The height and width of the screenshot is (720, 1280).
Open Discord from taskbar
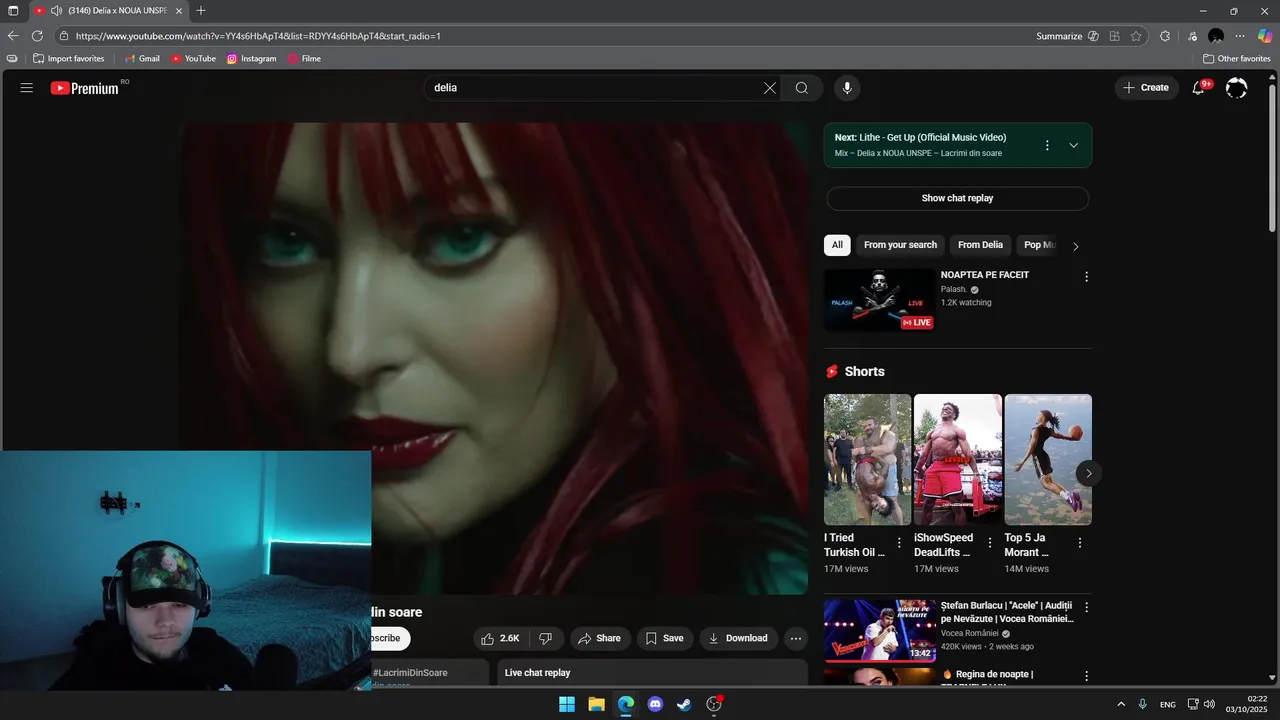point(655,704)
